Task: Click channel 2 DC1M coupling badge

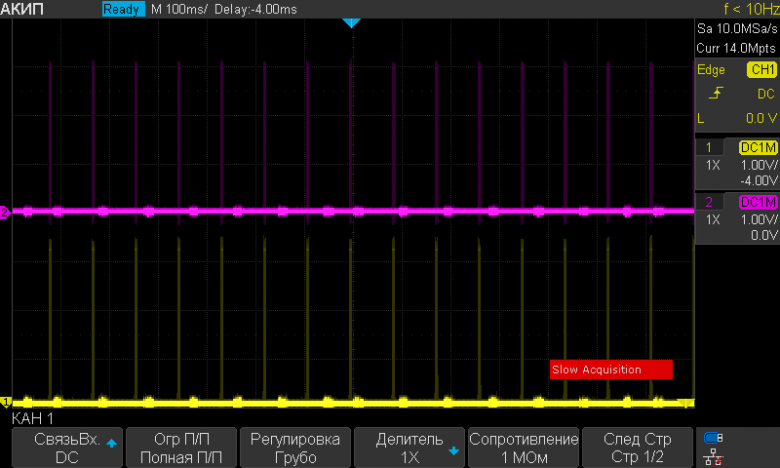Action: (758, 202)
